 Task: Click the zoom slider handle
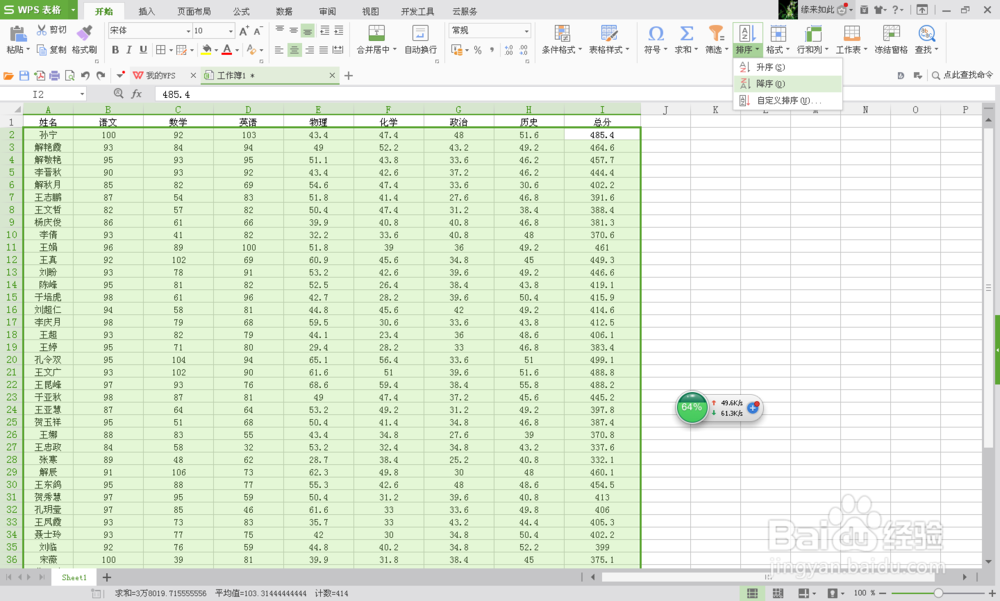click(x=938, y=593)
